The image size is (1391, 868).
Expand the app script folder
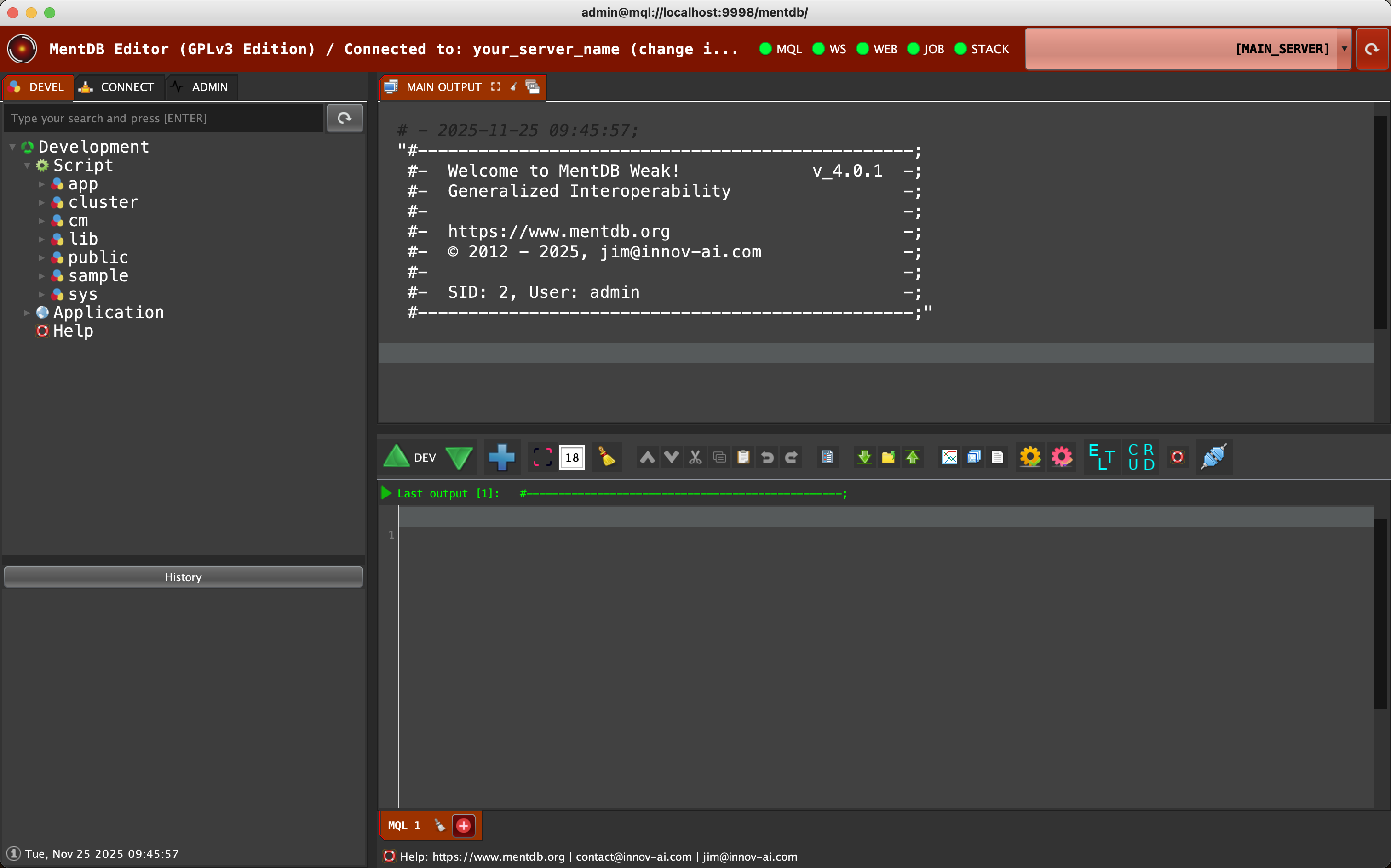point(41,184)
